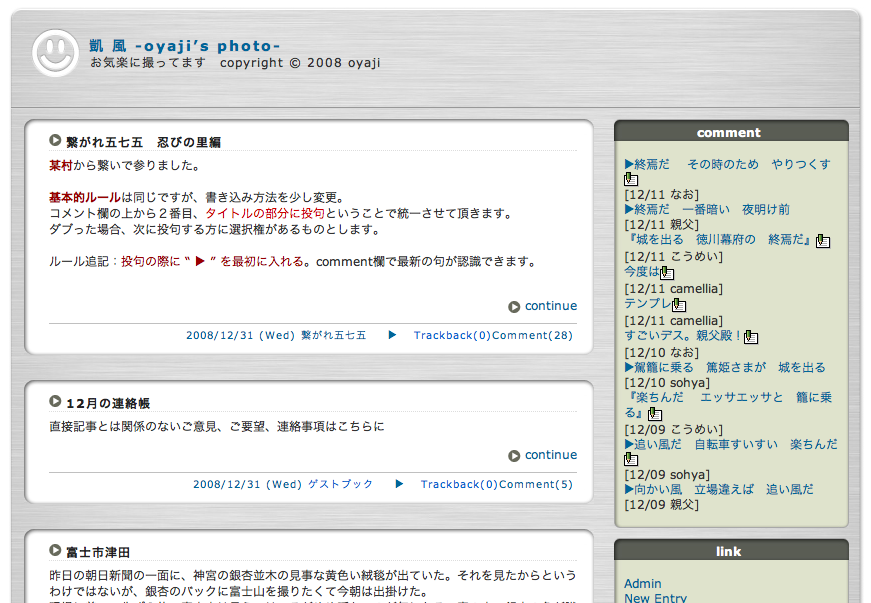Image resolution: width=871 pixels, height=603 pixels.
Task: Click blue triangle icon before Trackback(0)Comment(28)
Action: (x=392, y=335)
